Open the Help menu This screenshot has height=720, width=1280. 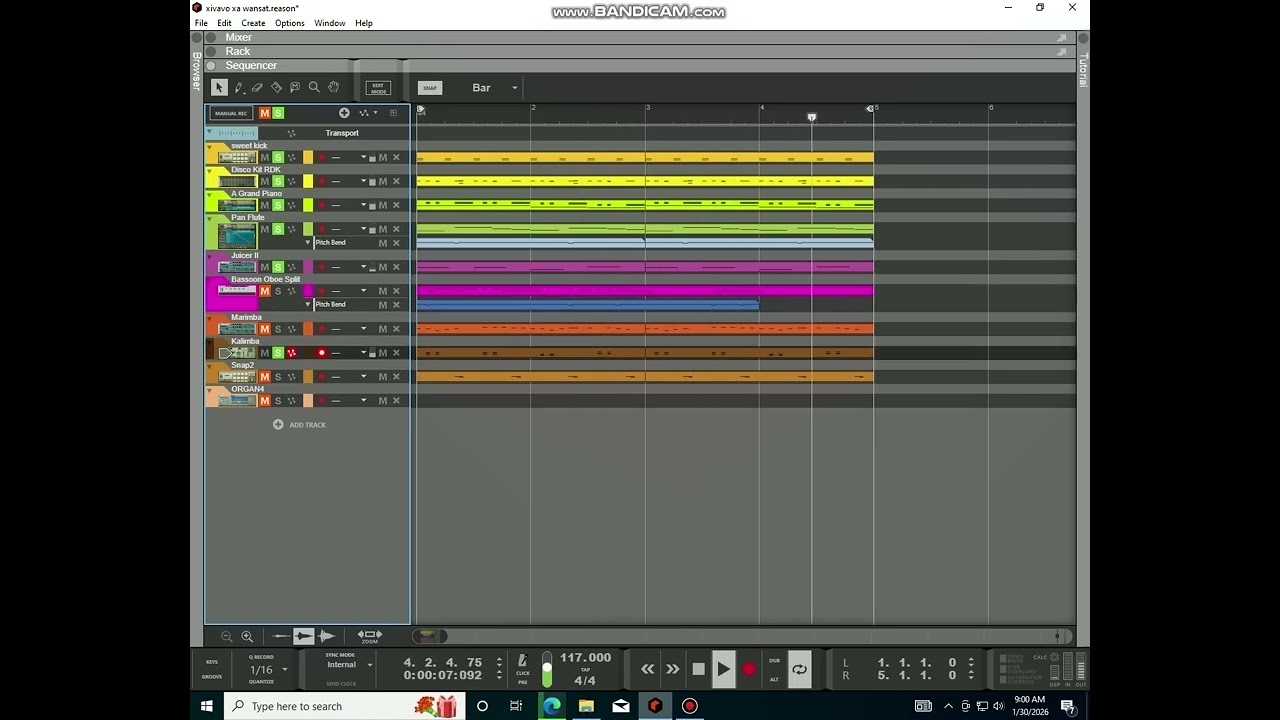tap(364, 23)
